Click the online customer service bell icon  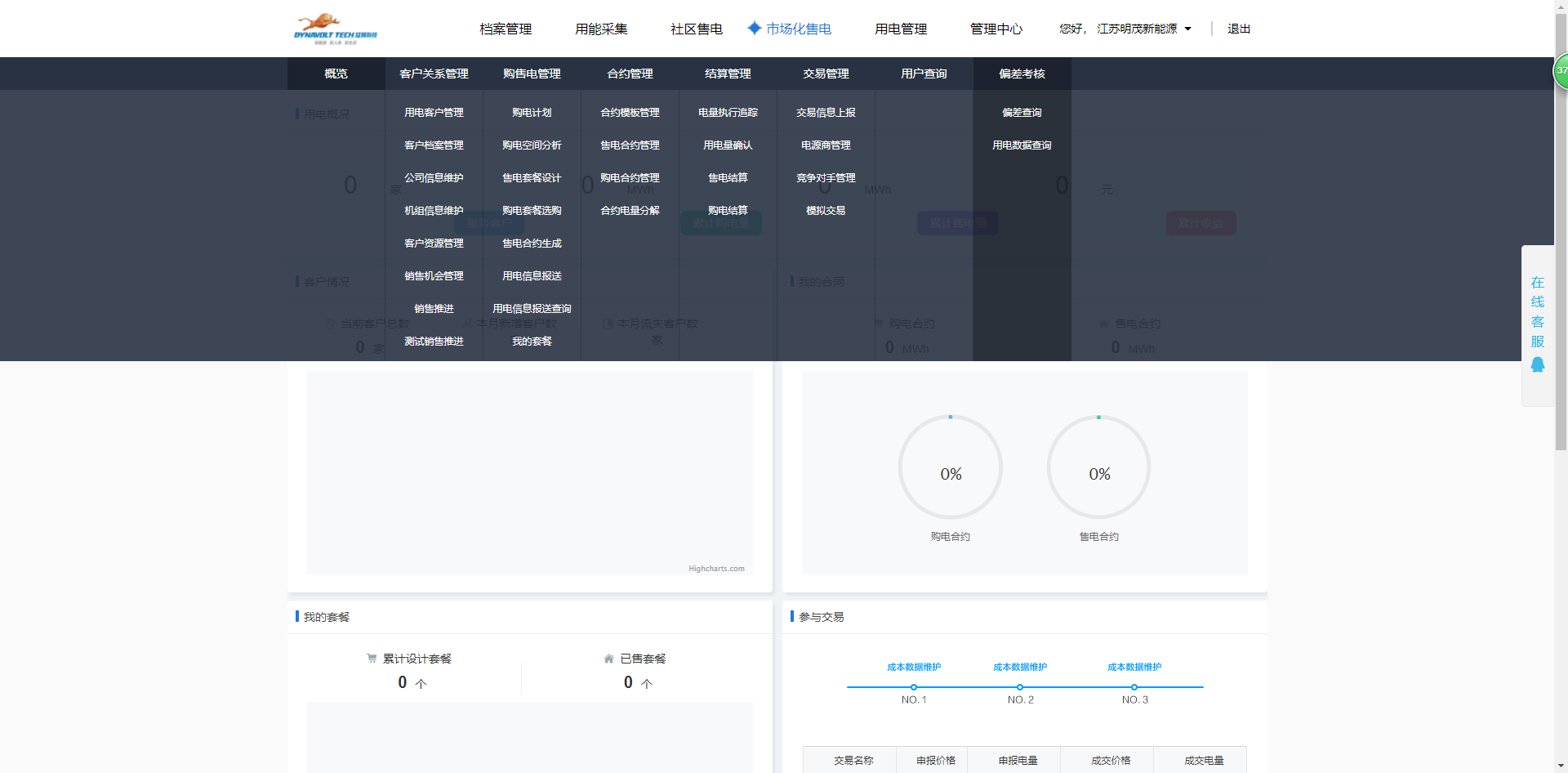click(x=1537, y=364)
